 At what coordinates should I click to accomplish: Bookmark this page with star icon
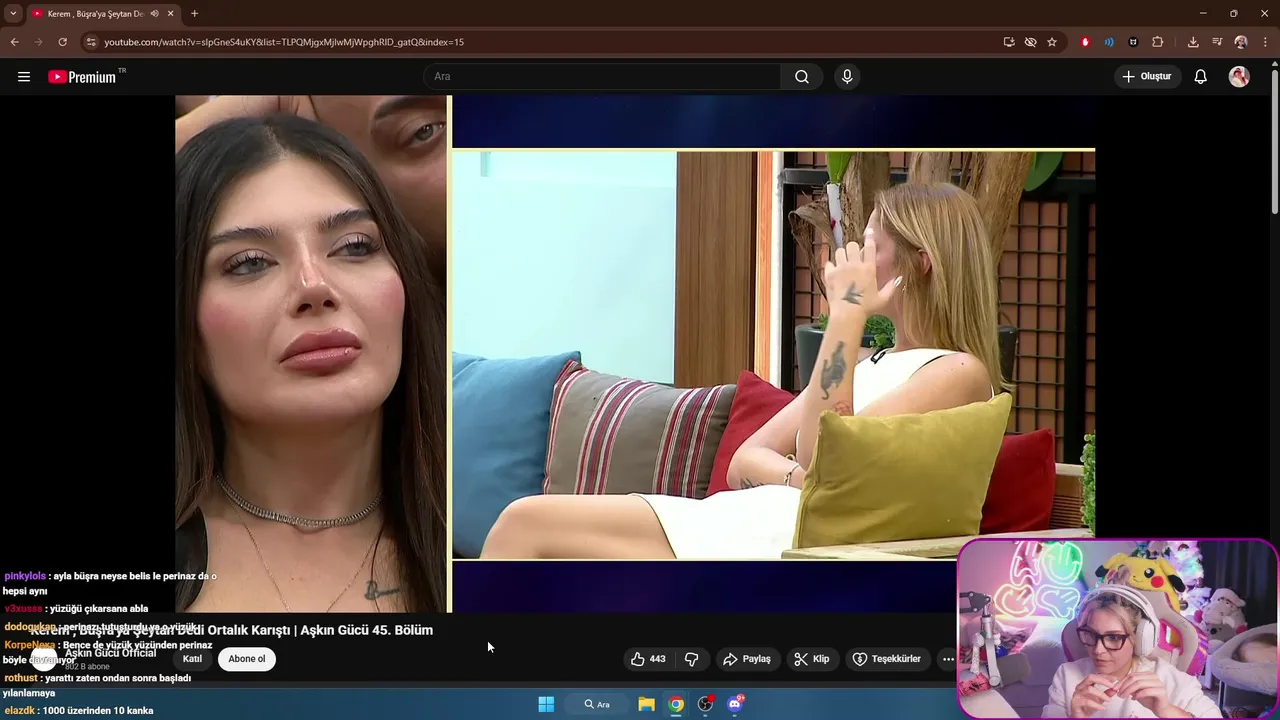coord(1052,42)
